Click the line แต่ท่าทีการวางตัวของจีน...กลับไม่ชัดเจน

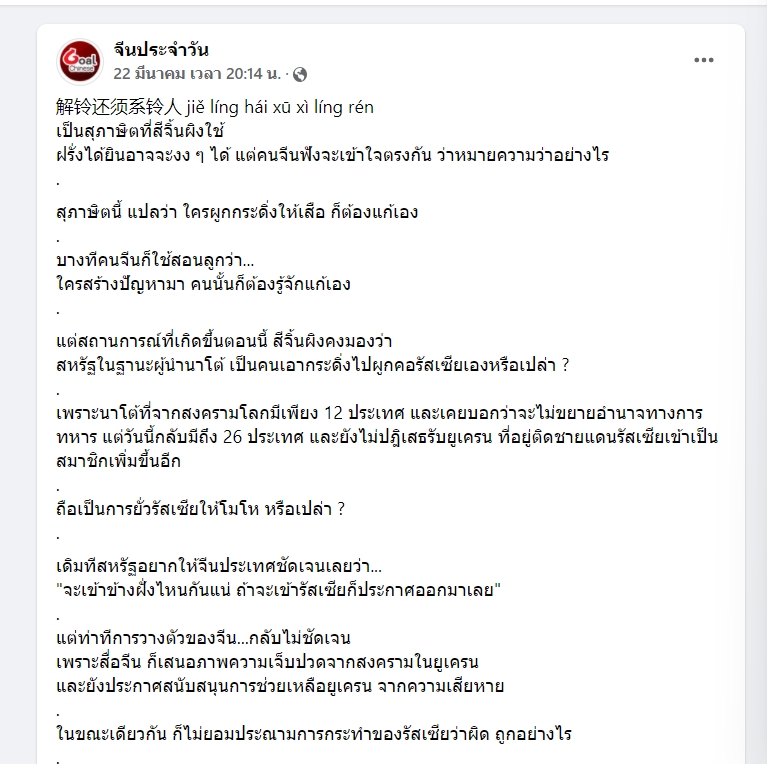(203, 638)
